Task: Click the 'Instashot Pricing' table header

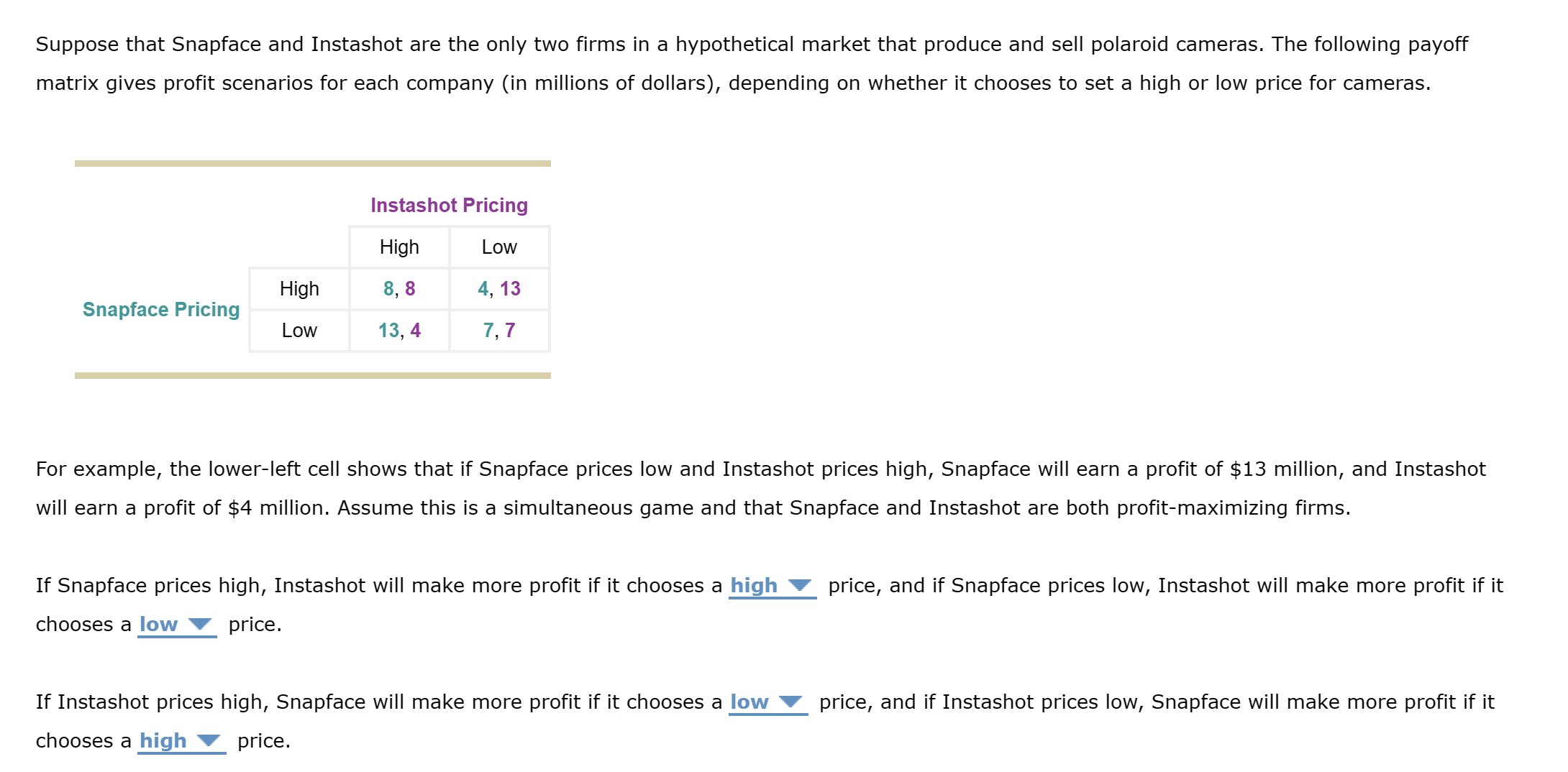Action: [449, 205]
